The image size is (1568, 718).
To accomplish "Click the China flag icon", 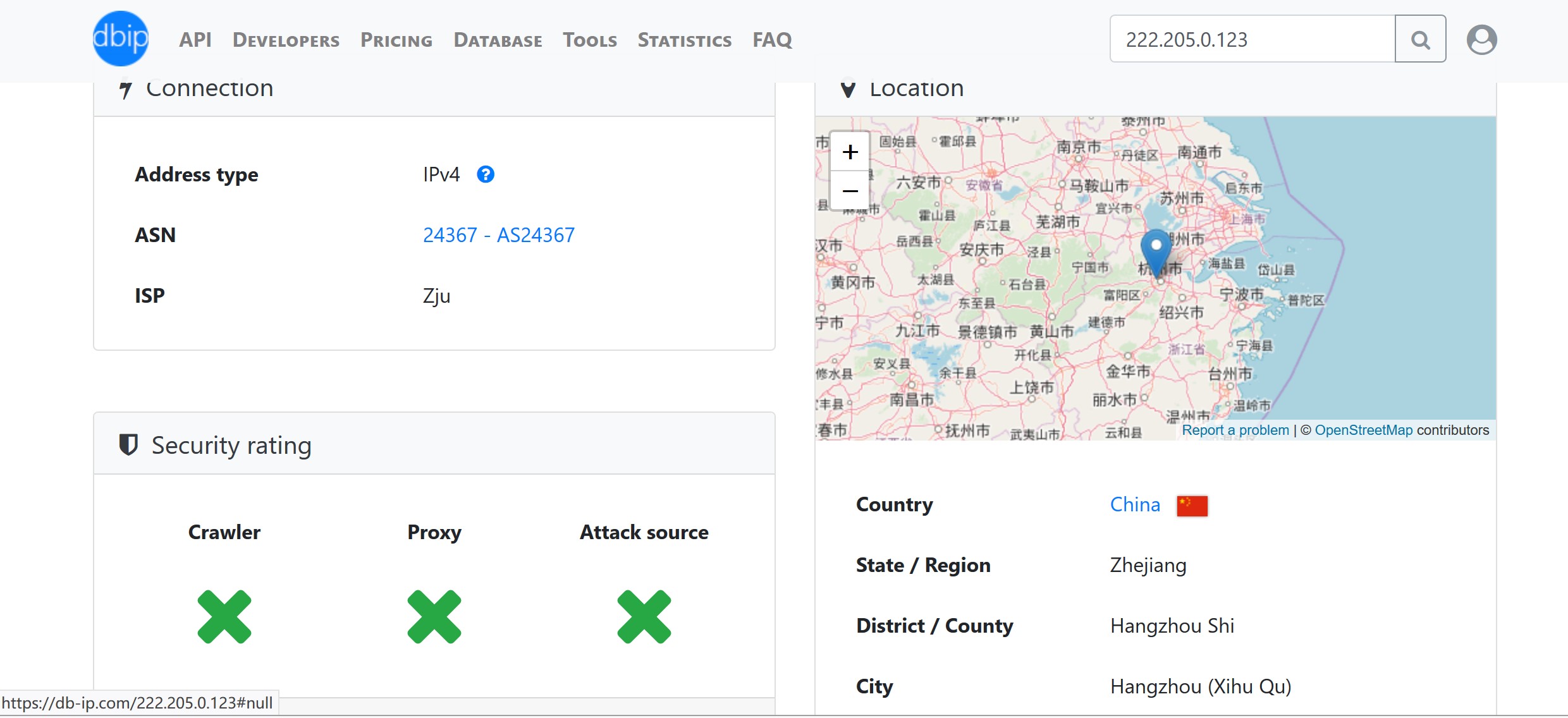I will coord(1192,506).
